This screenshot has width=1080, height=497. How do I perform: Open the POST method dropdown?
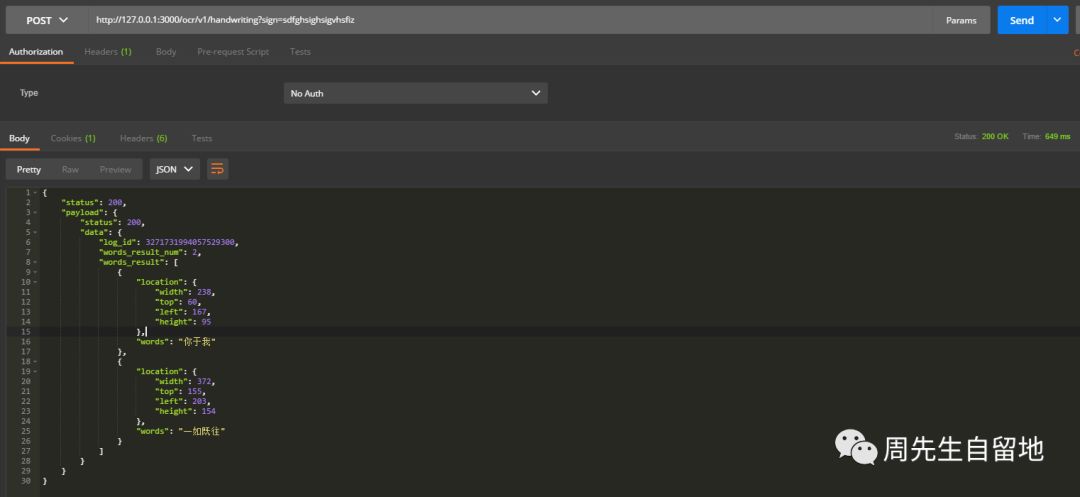click(47, 21)
